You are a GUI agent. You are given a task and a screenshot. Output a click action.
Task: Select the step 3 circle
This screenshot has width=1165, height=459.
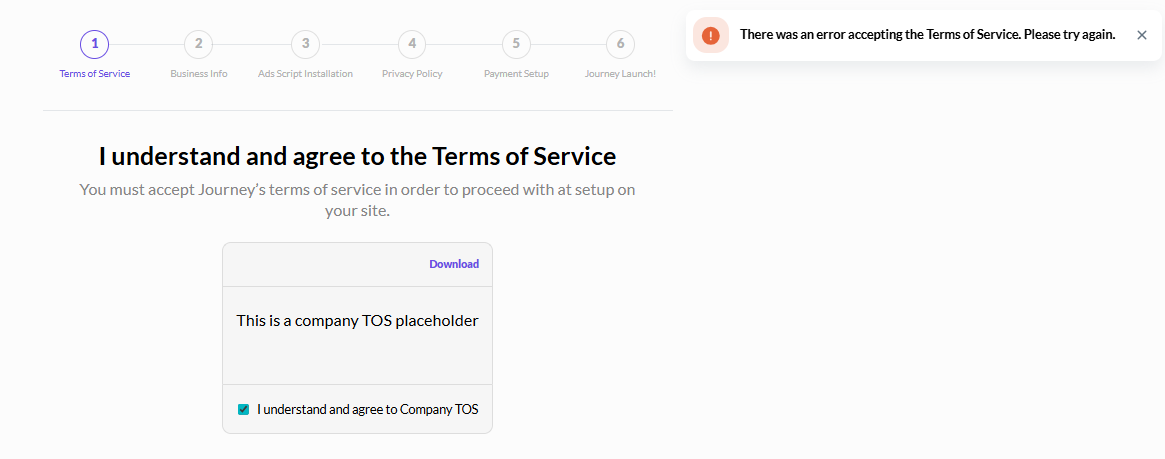[305, 44]
